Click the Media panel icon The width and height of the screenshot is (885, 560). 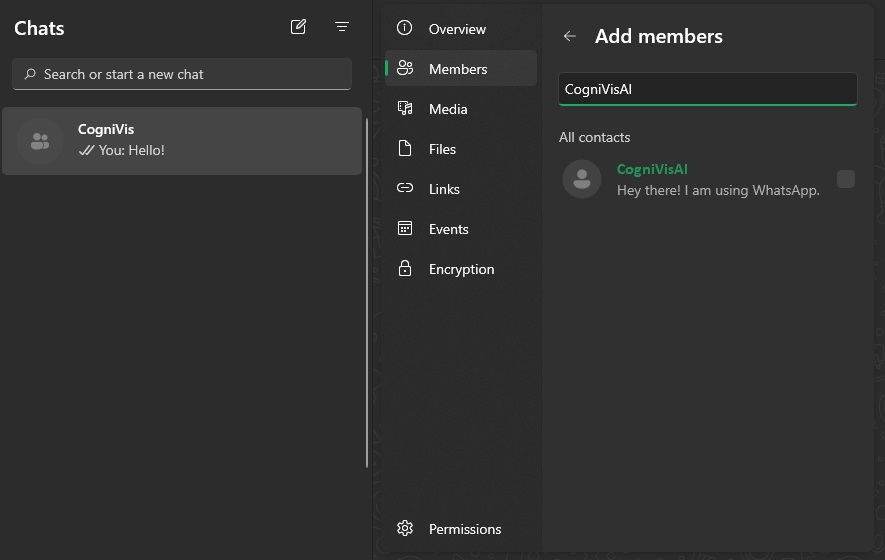pyautogui.click(x=405, y=109)
